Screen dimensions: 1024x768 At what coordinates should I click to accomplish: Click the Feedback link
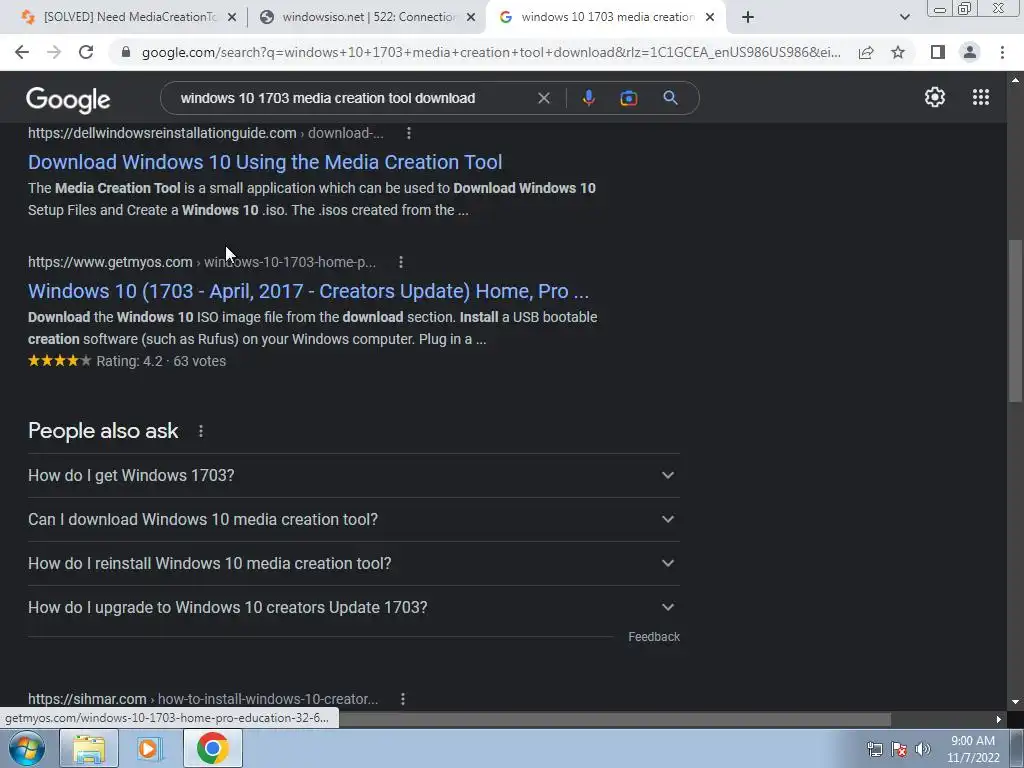tap(654, 637)
